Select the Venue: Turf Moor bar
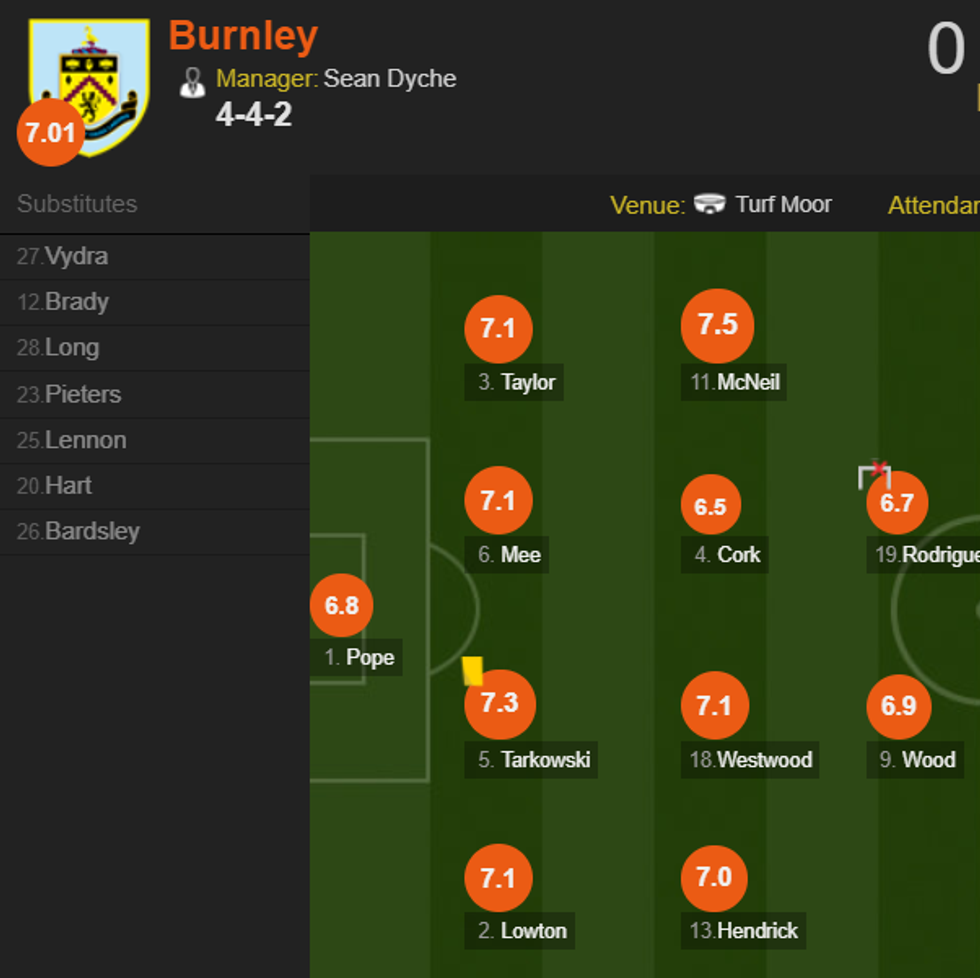This screenshot has height=978, width=980. [x=722, y=204]
